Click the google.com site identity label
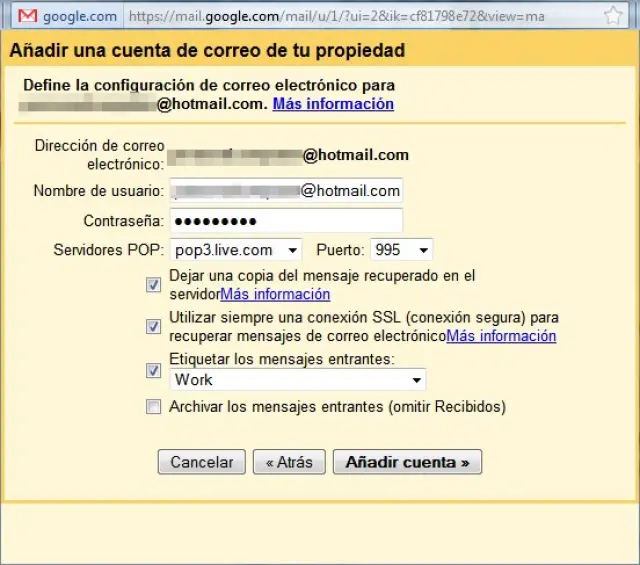This screenshot has height=565, width=640. 81,17
